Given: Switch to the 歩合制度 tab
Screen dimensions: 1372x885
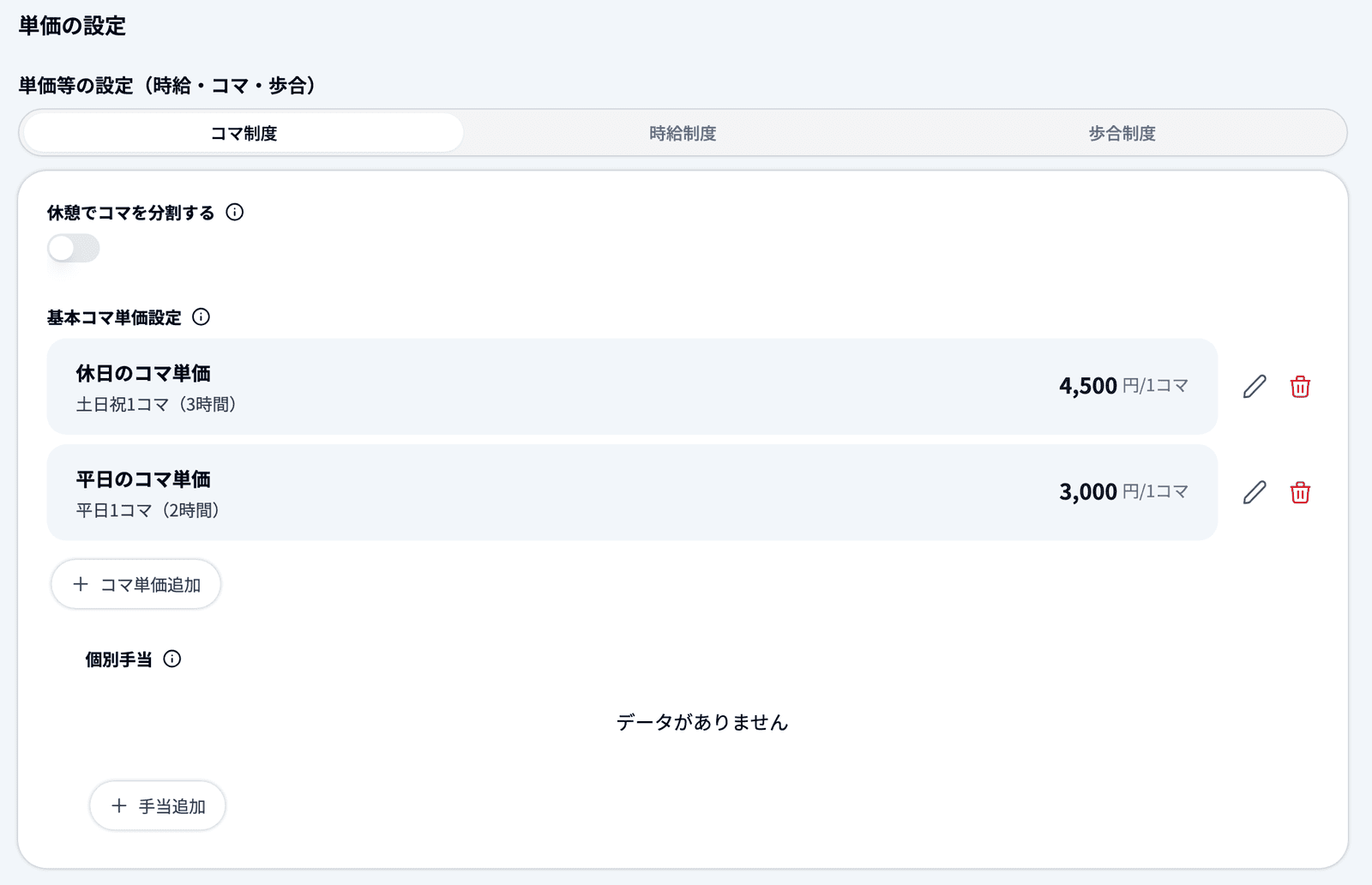Looking at the screenshot, I should pyautogui.click(x=1122, y=133).
